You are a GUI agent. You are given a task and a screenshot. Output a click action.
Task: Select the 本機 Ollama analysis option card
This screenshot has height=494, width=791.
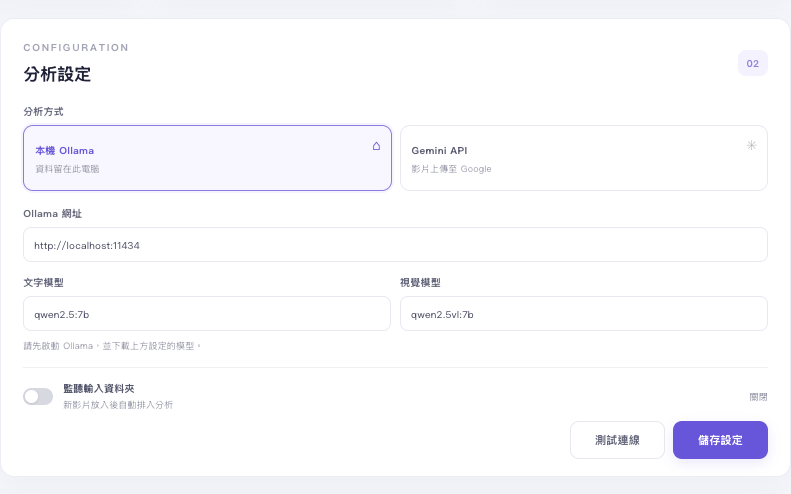pos(207,158)
